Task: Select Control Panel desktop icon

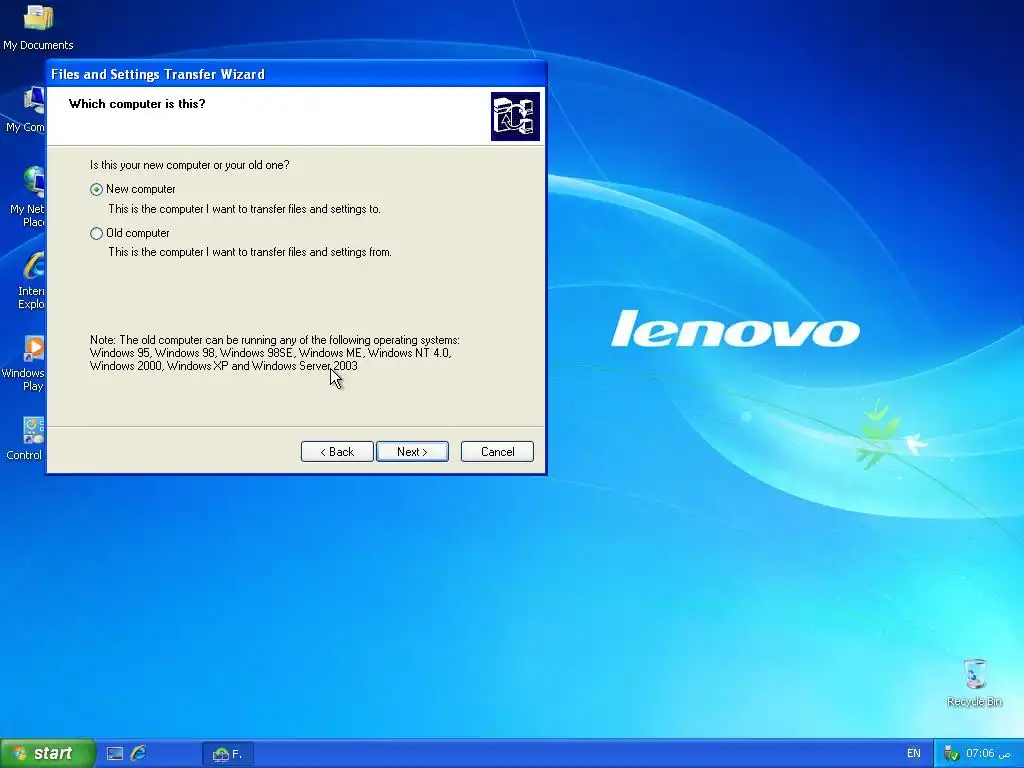Action: tap(25, 439)
